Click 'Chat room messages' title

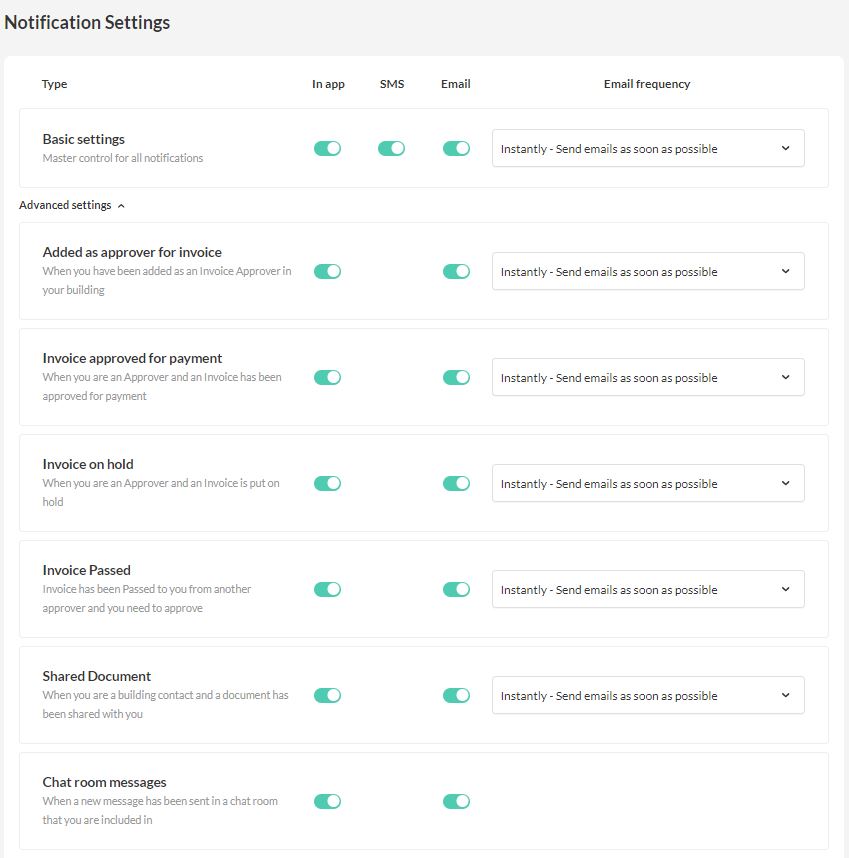tap(104, 782)
